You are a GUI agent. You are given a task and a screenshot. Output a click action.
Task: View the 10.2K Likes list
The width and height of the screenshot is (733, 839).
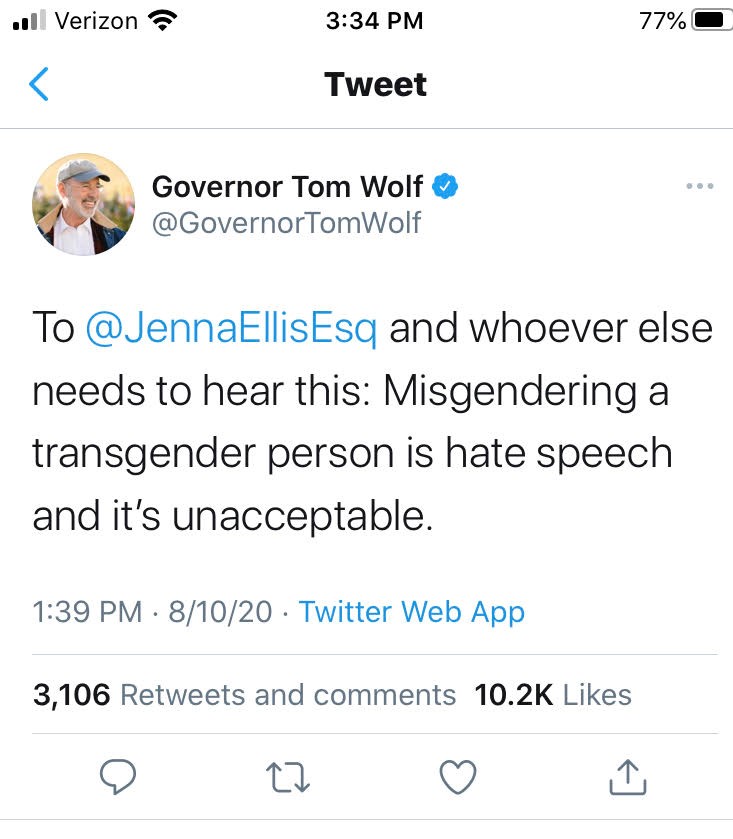552,695
